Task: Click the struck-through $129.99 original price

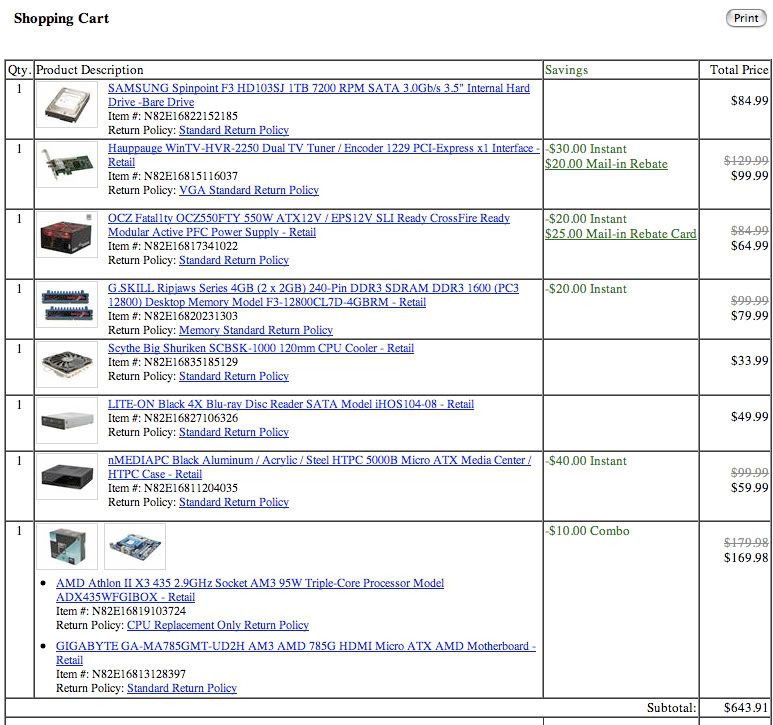Action: point(746,161)
